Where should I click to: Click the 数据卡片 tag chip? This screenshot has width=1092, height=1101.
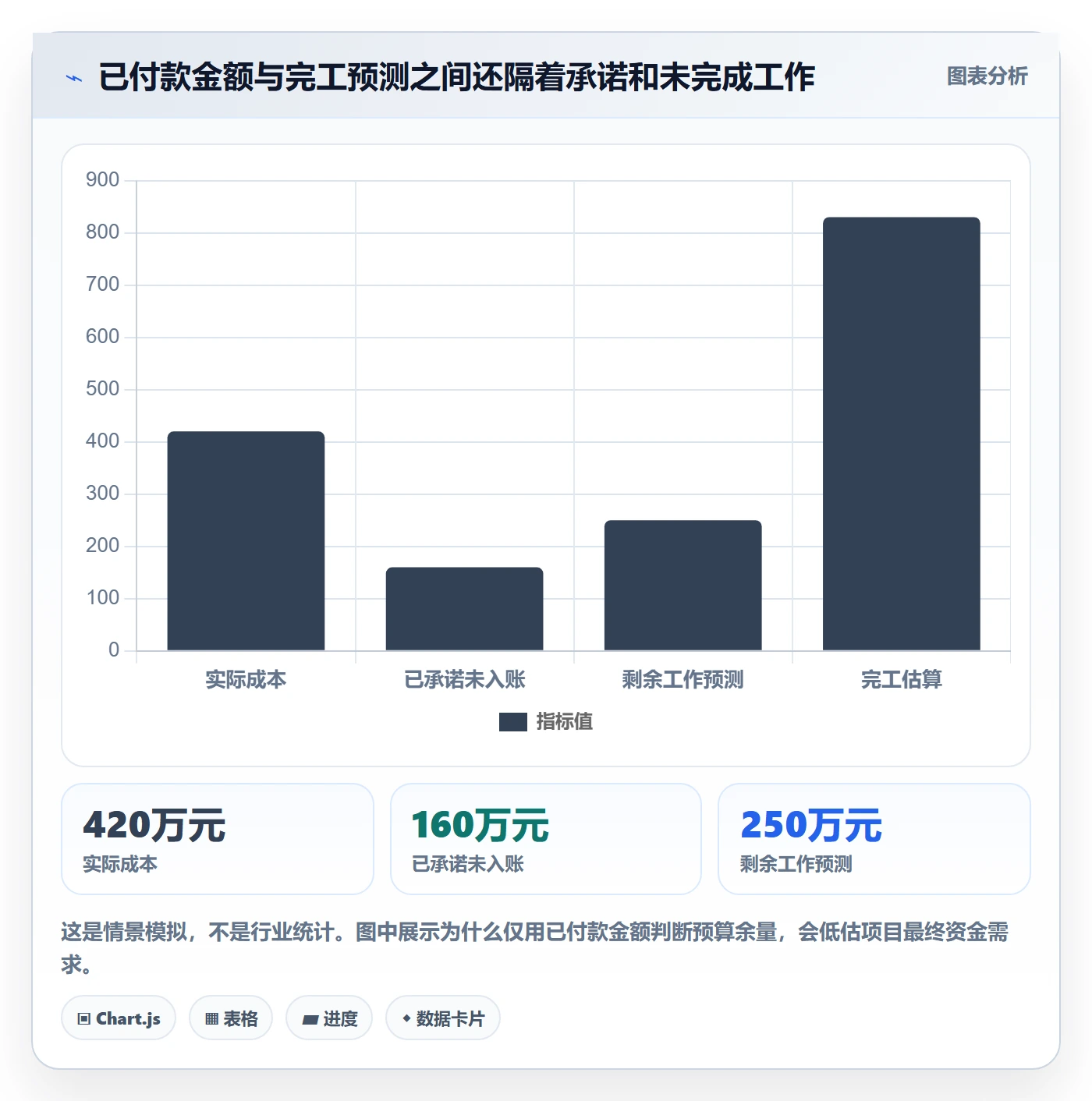pos(443,1018)
